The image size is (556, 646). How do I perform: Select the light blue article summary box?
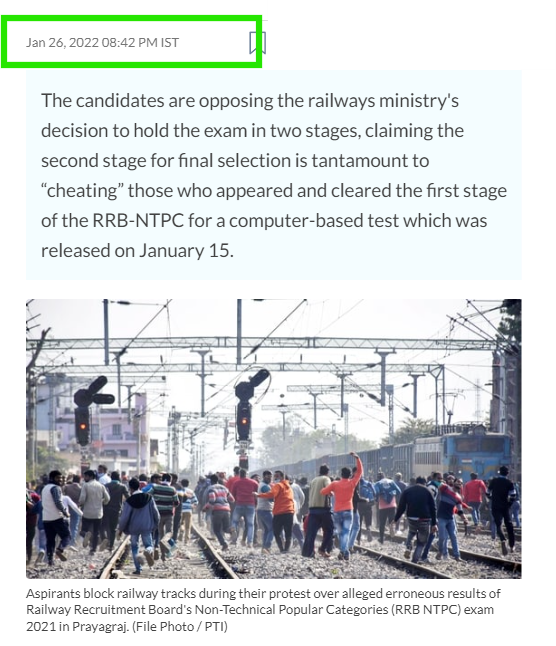(x=273, y=175)
